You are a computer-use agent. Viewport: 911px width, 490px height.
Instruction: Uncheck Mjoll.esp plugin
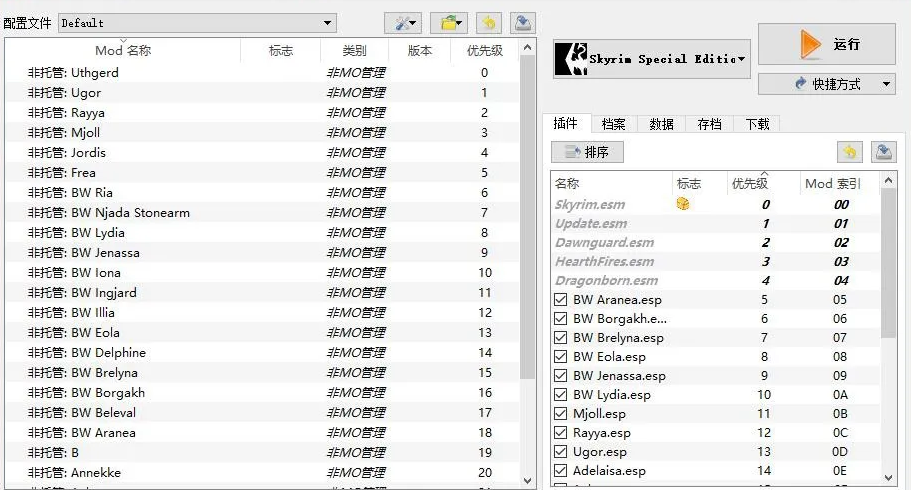click(x=561, y=414)
